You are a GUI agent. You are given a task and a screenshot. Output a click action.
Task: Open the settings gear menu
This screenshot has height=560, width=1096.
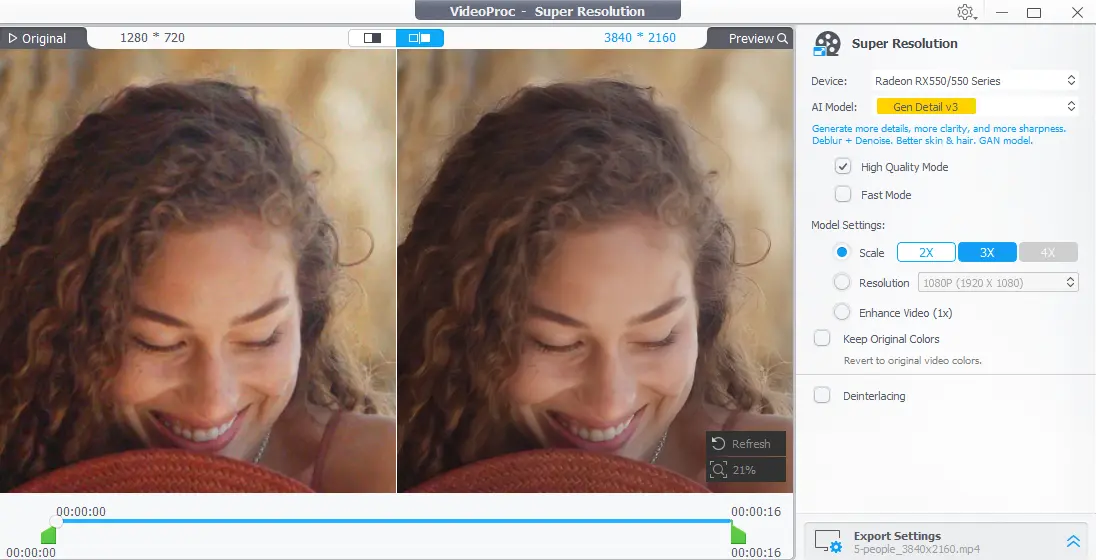[x=966, y=12]
